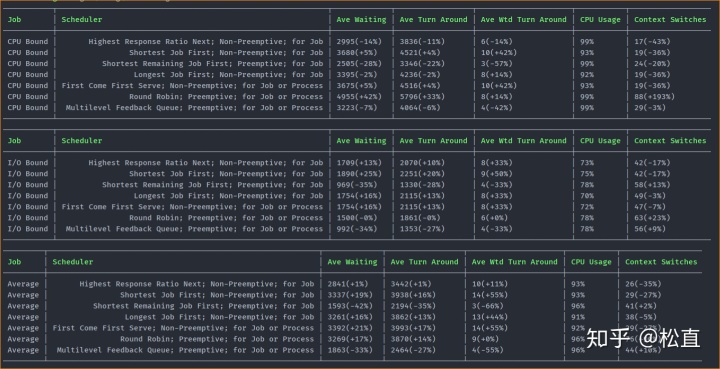
Task: Click the 969(-35%) waiting value
Action: [x=357, y=185]
